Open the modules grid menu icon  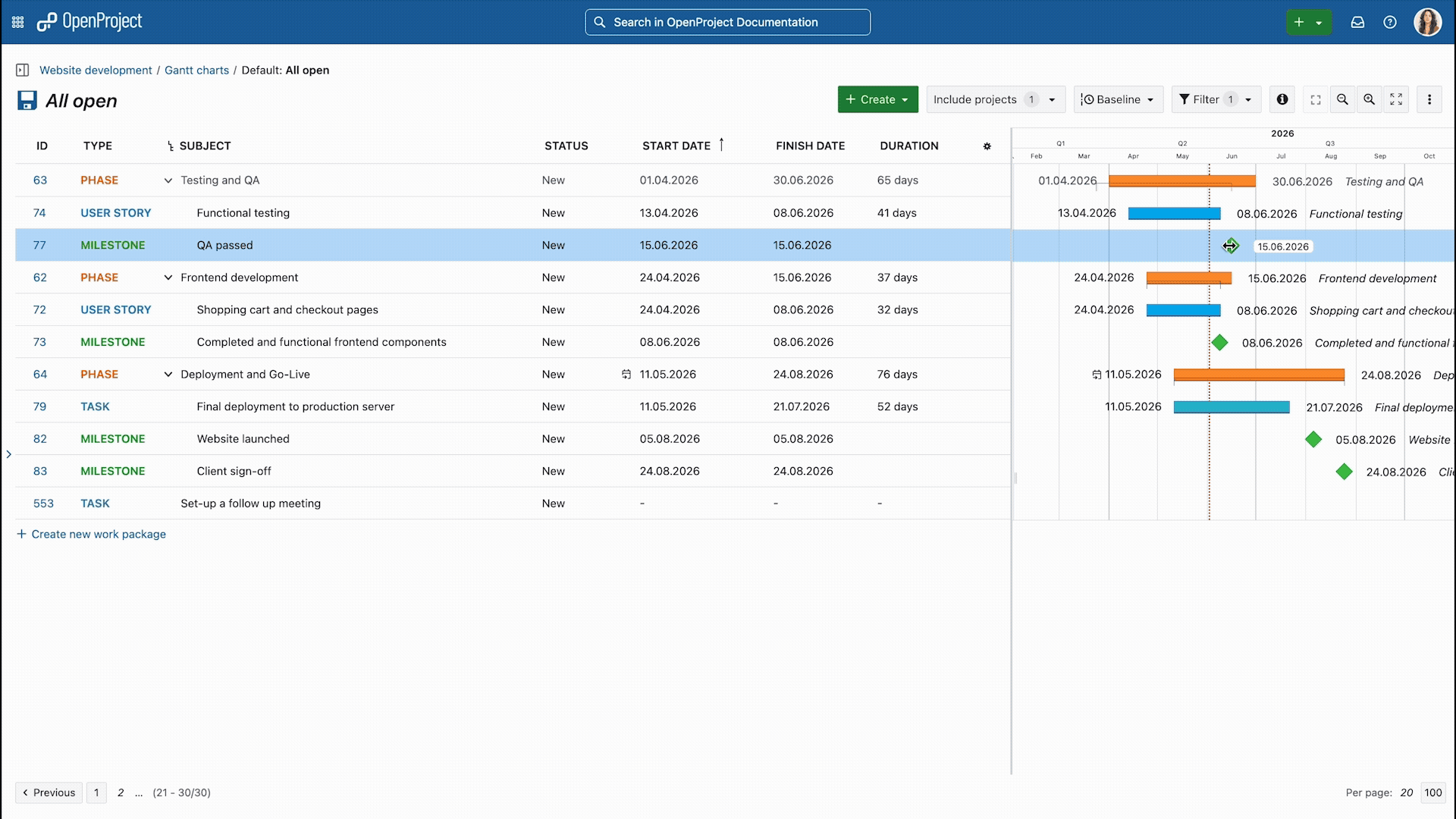18,22
